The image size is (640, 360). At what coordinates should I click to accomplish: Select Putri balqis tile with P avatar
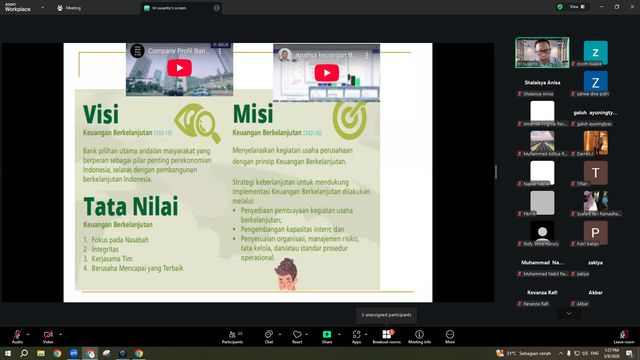tap(596, 233)
